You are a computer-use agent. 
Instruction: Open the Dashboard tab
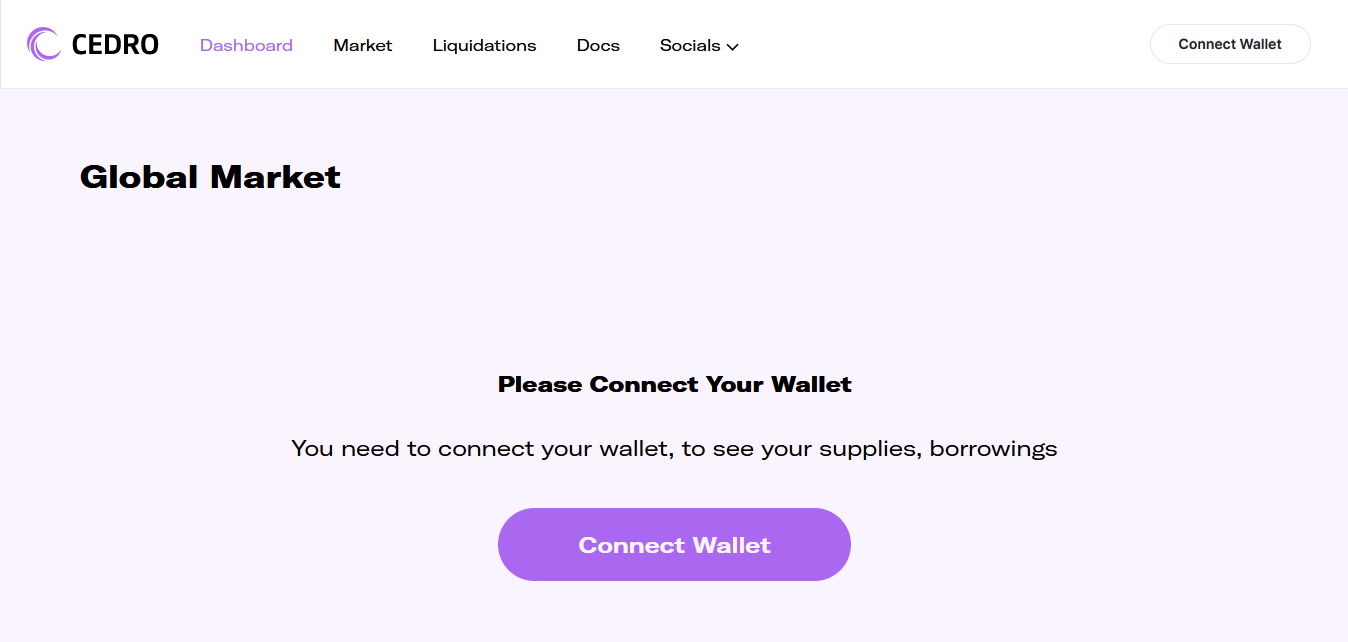(x=246, y=46)
